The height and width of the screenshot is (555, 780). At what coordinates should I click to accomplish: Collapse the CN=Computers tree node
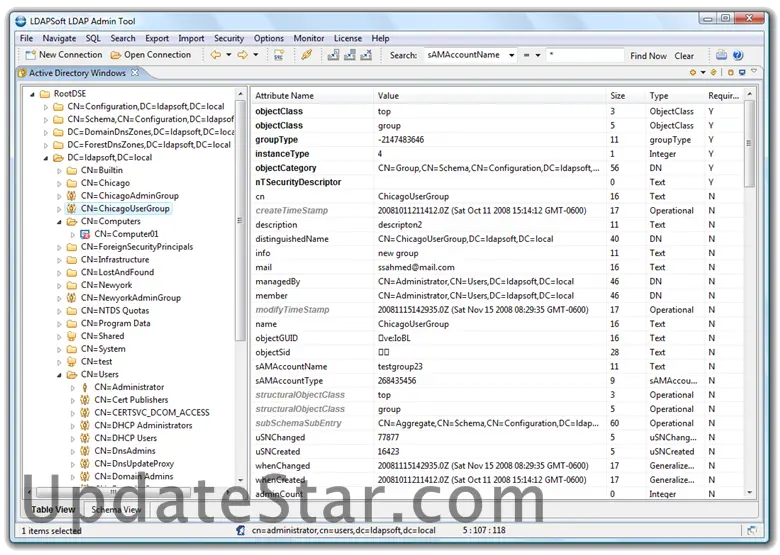click(59, 221)
